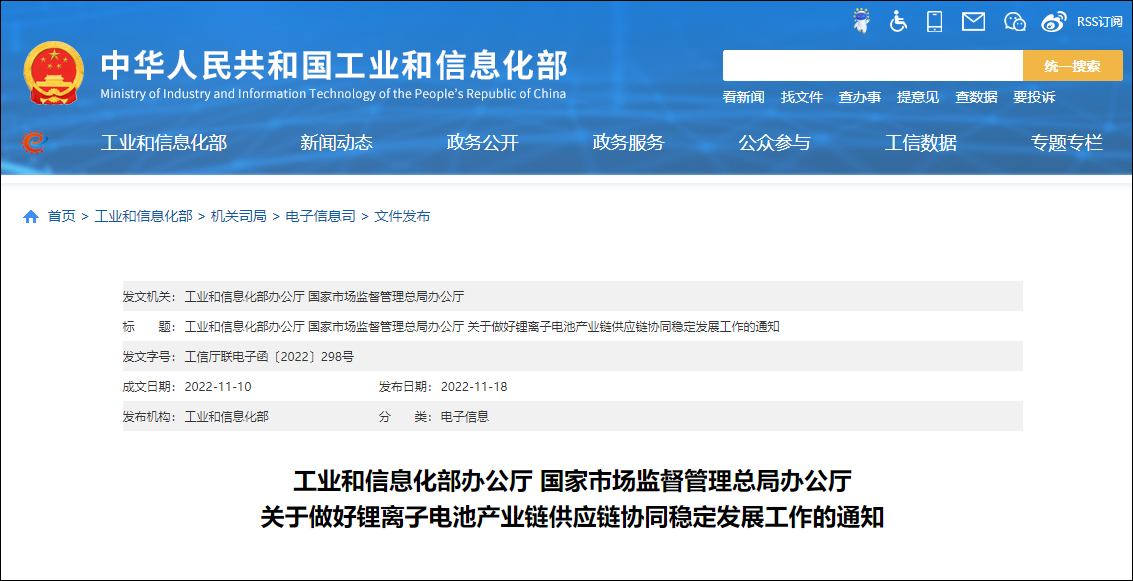Click the national emblem logo

click(x=53, y=73)
